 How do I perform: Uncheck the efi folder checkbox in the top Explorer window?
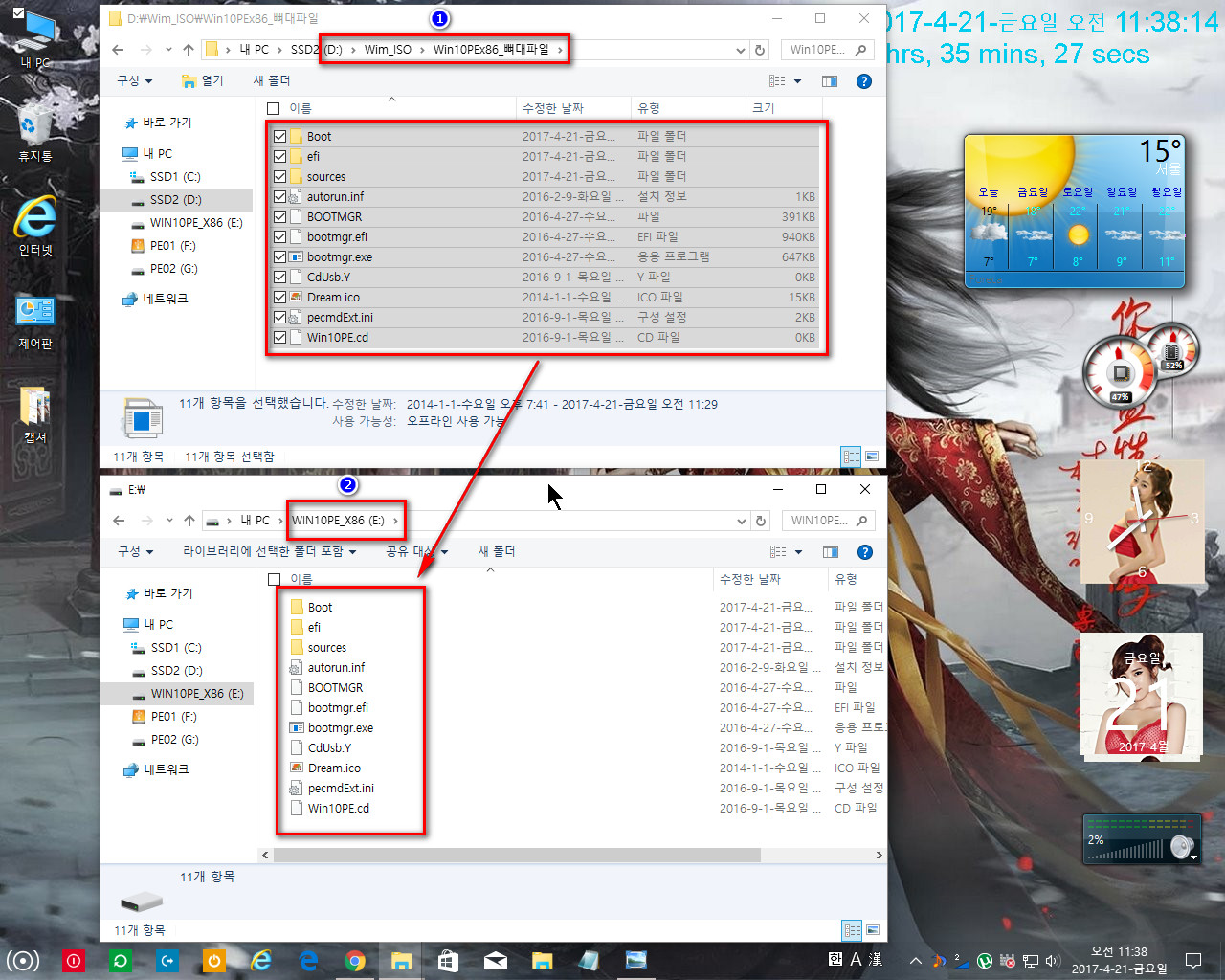click(x=279, y=156)
